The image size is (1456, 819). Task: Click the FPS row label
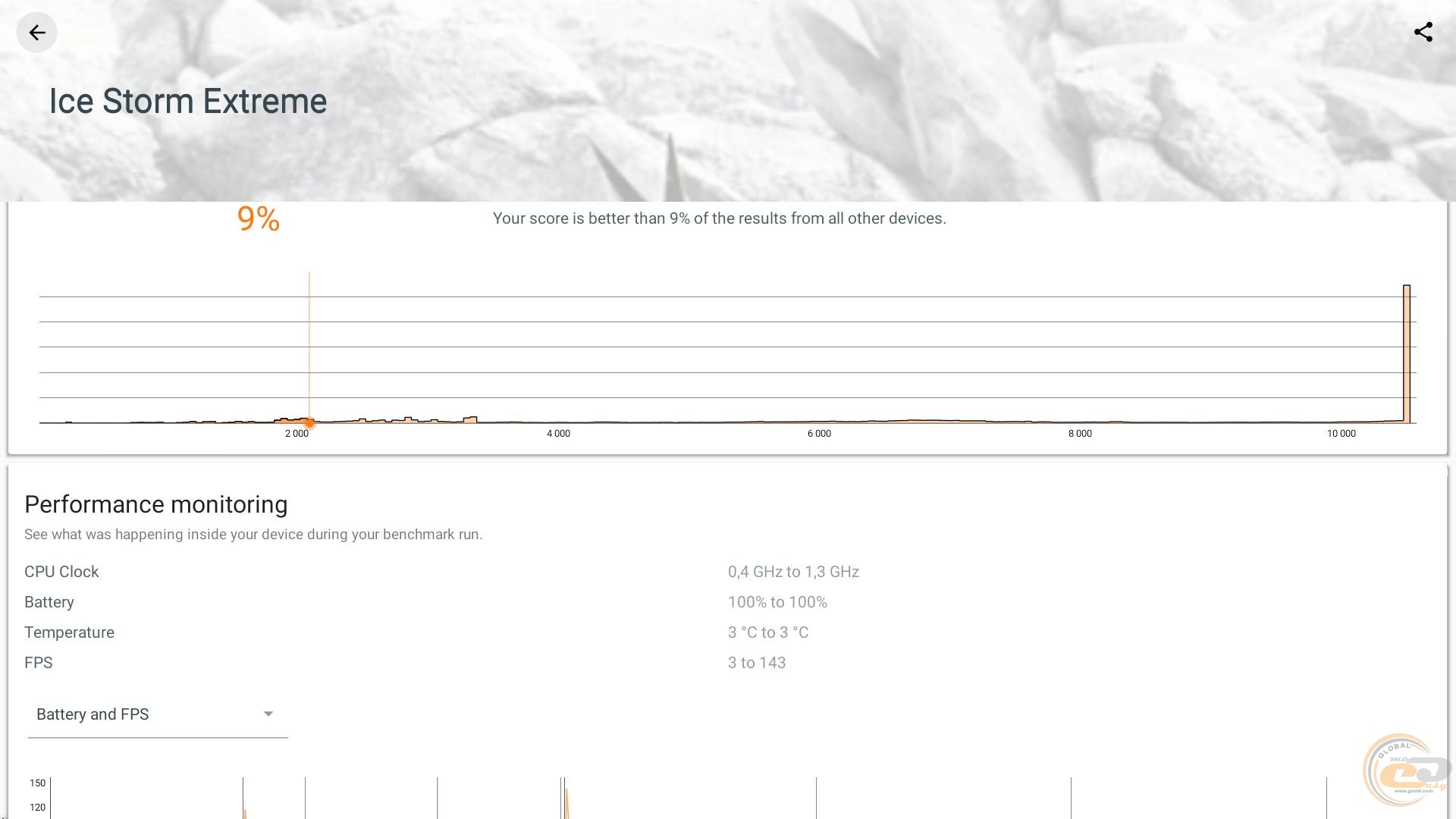(x=38, y=663)
